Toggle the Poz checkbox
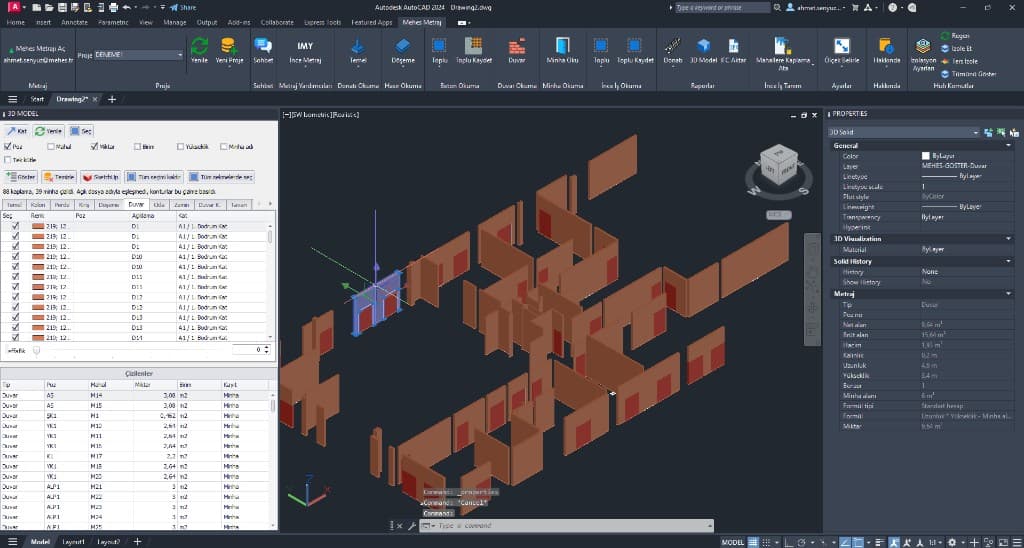The width and height of the screenshot is (1024, 548). (8, 146)
